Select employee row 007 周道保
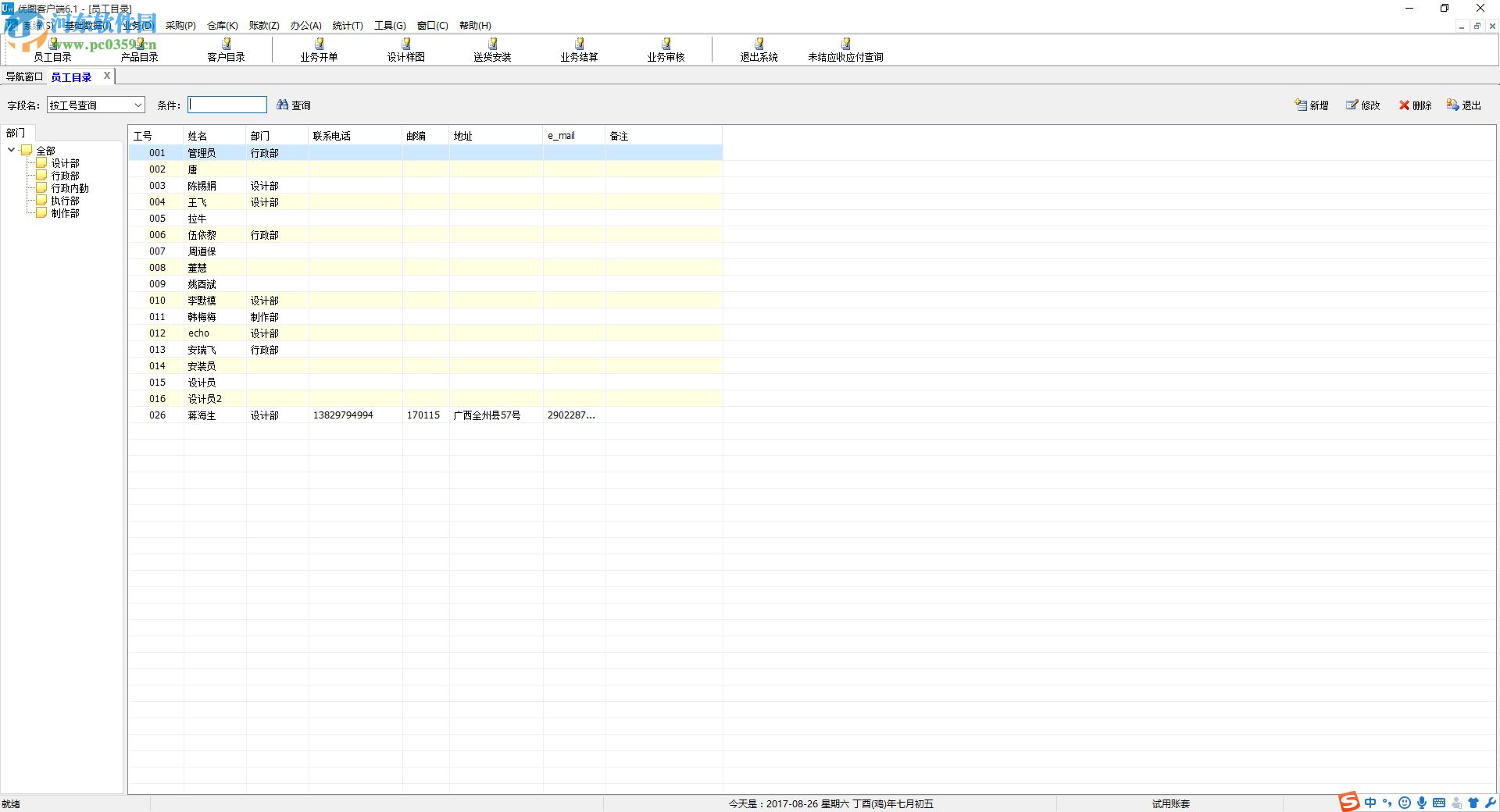 426,251
